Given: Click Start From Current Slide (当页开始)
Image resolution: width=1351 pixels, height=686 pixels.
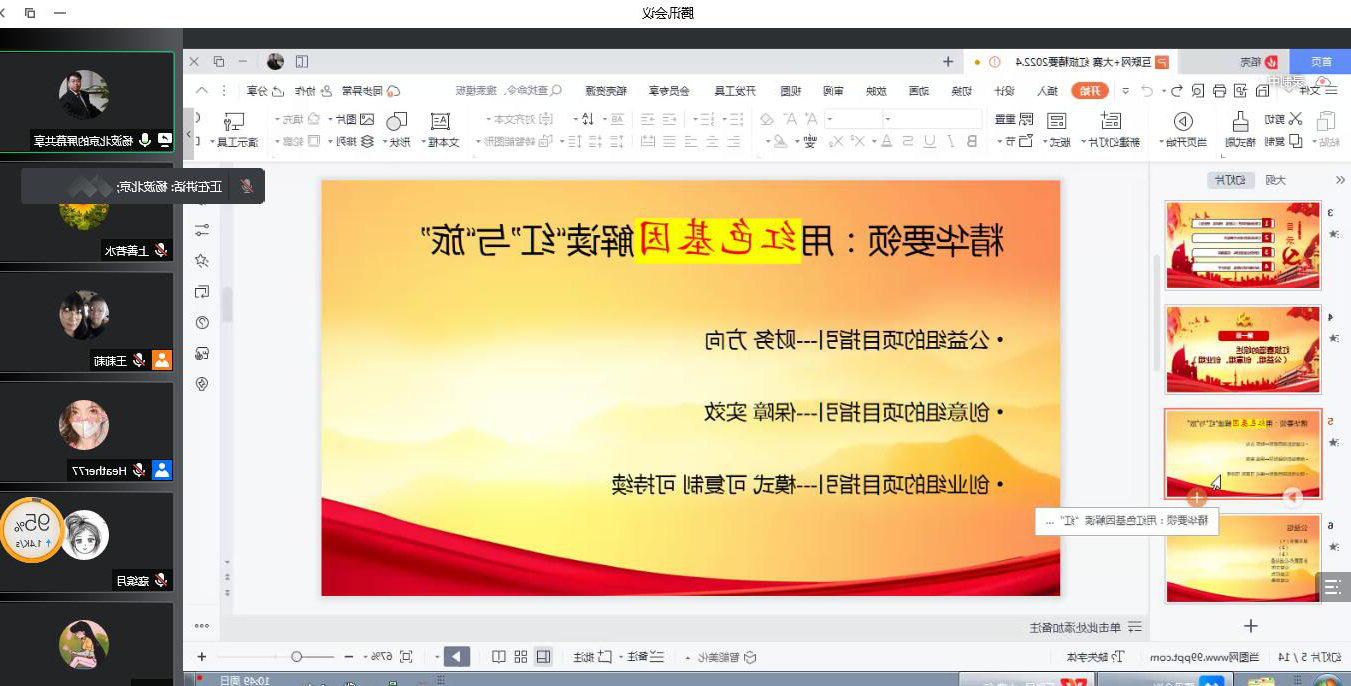Looking at the screenshot, I should (1184, 129).
